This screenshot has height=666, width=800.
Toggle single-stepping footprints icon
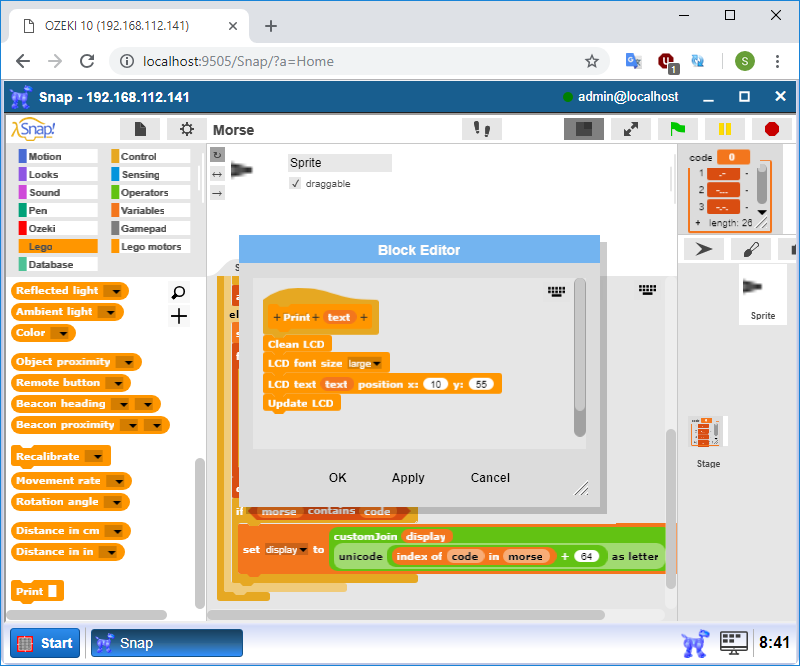click(x=482, y=129)
